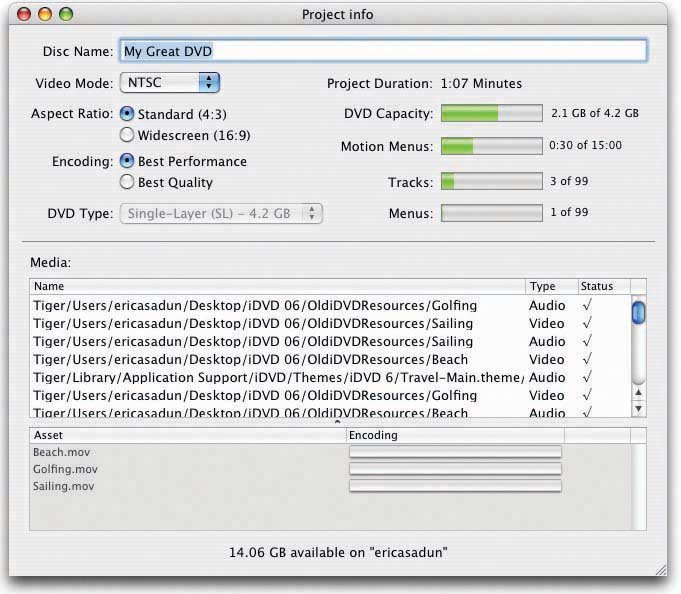Select the Travel-Main.theme audio row
The width and height of the screenshot is (681, 594).
tap(278, 377)
